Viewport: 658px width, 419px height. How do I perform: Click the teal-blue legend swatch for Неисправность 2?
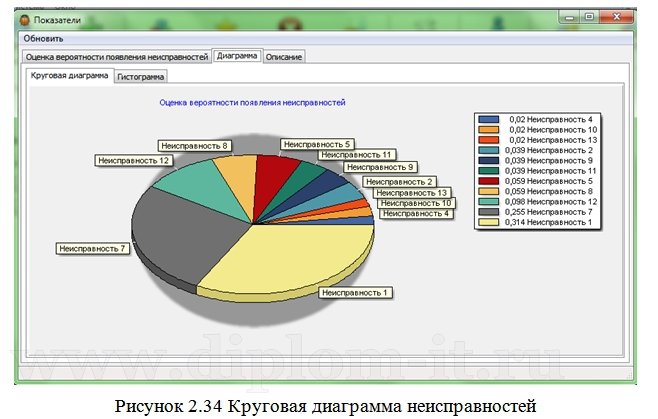coord(489,150)
